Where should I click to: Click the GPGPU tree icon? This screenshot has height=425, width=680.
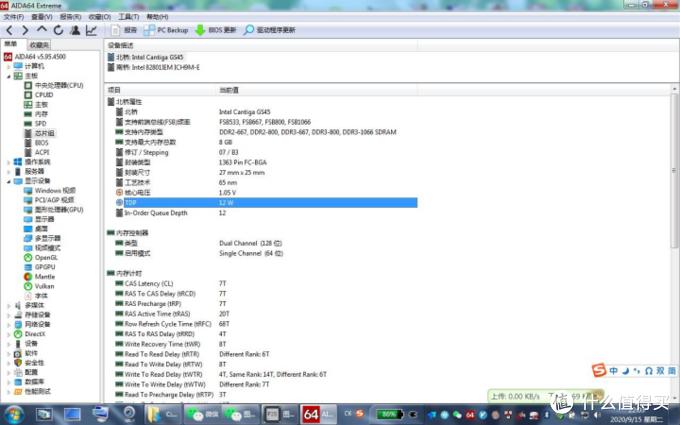point(28,267)
